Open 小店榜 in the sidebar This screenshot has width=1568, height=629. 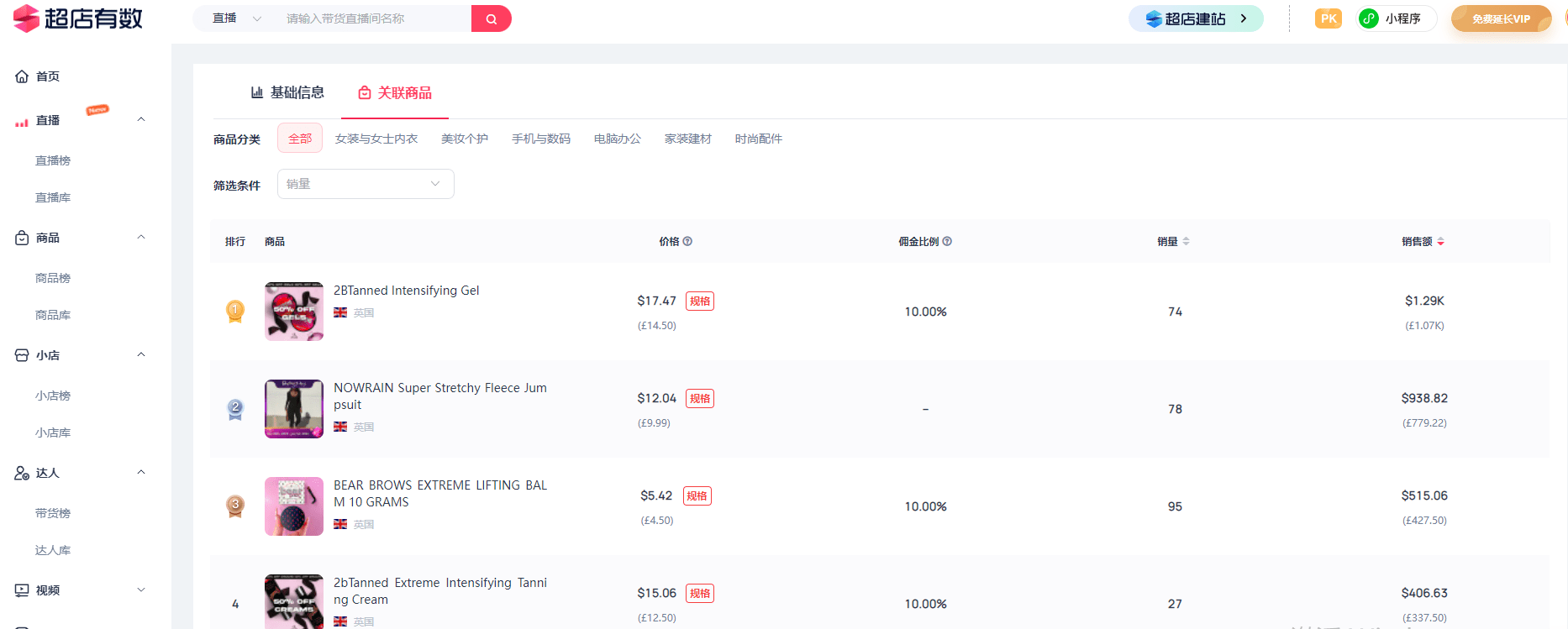click(x=53, y=396)
